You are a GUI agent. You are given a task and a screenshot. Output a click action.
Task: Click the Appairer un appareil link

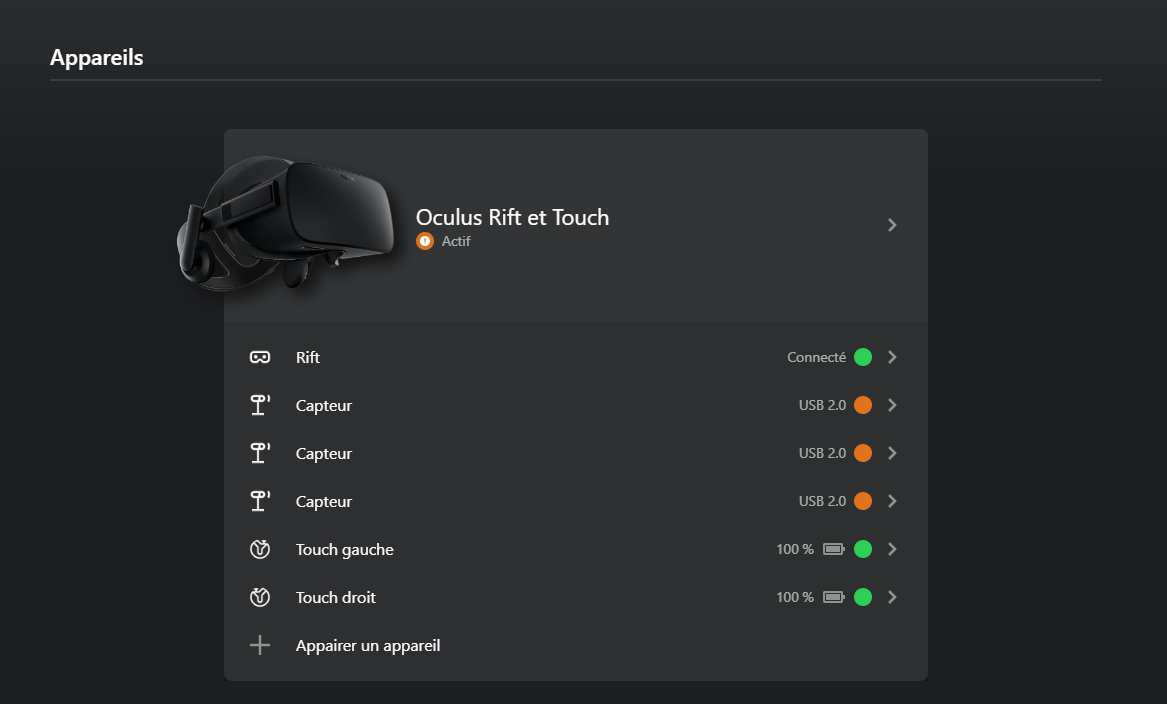pyautogui.click(x=368, y=646)
